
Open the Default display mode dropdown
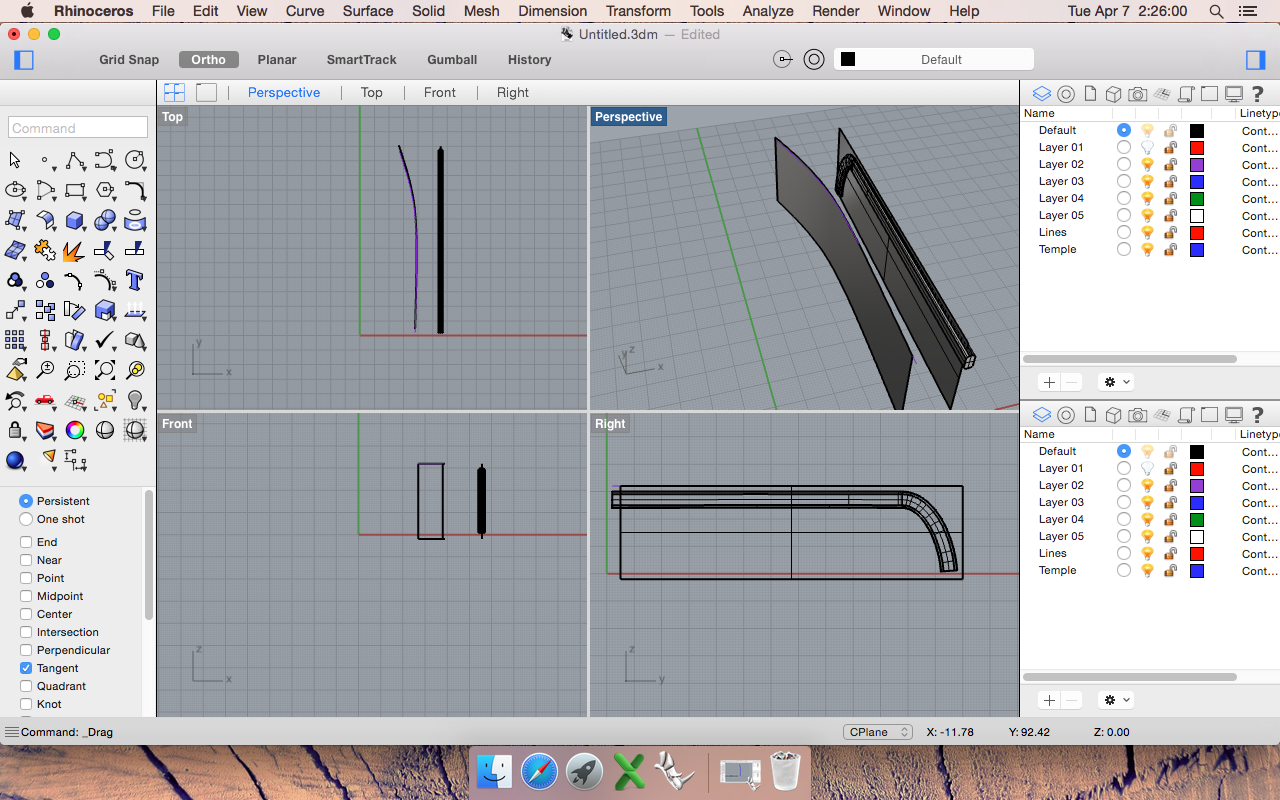point(933,59)
